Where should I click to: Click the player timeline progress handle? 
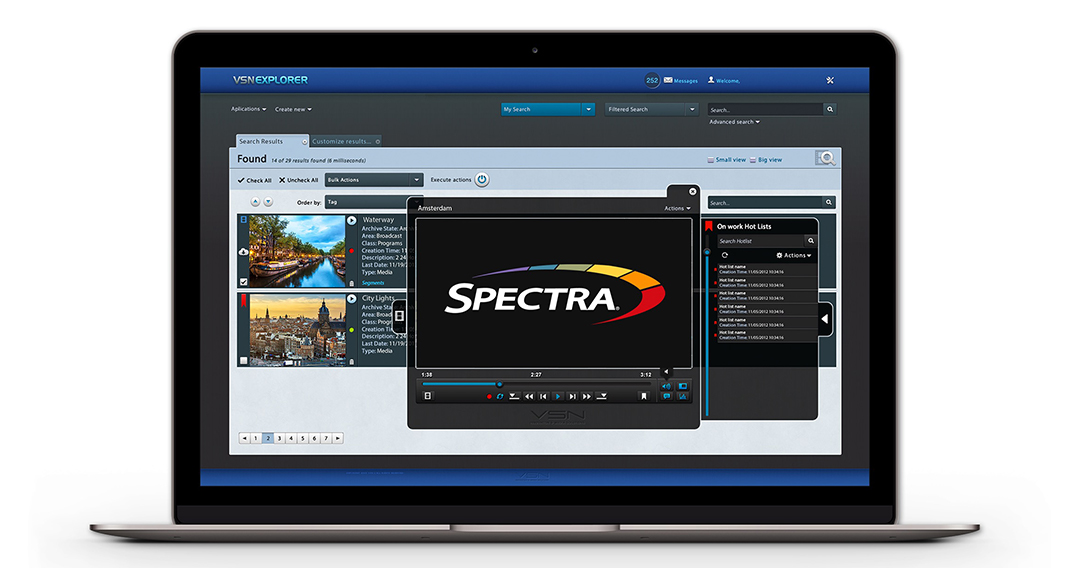[x=499, y=384]
